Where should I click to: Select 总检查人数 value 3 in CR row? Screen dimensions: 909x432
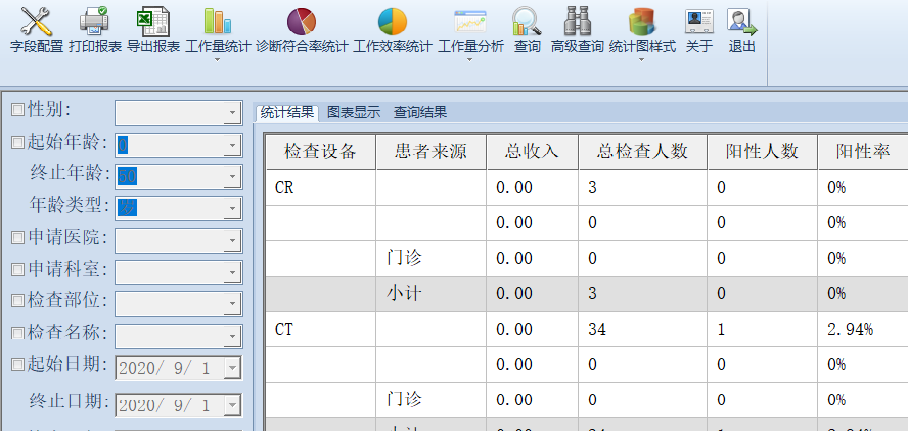click(643, 188)
